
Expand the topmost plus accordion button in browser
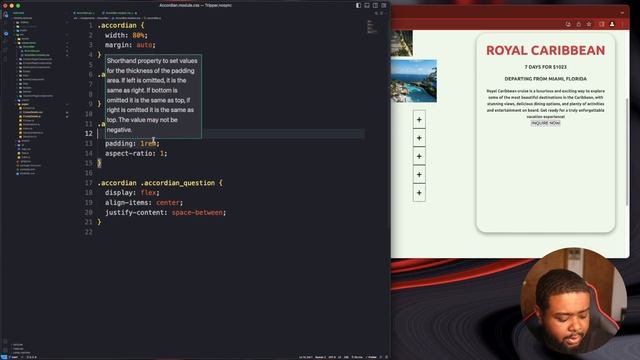(x=419, y=120)
